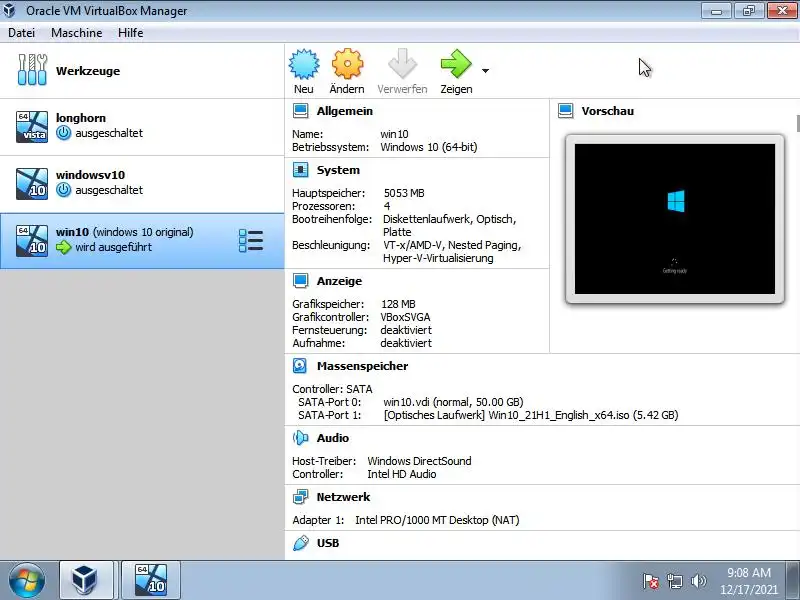Click the 5053 MB Hauptspeicher value
Viewport: 800px width, 600px height.
(x=404, y=193)
